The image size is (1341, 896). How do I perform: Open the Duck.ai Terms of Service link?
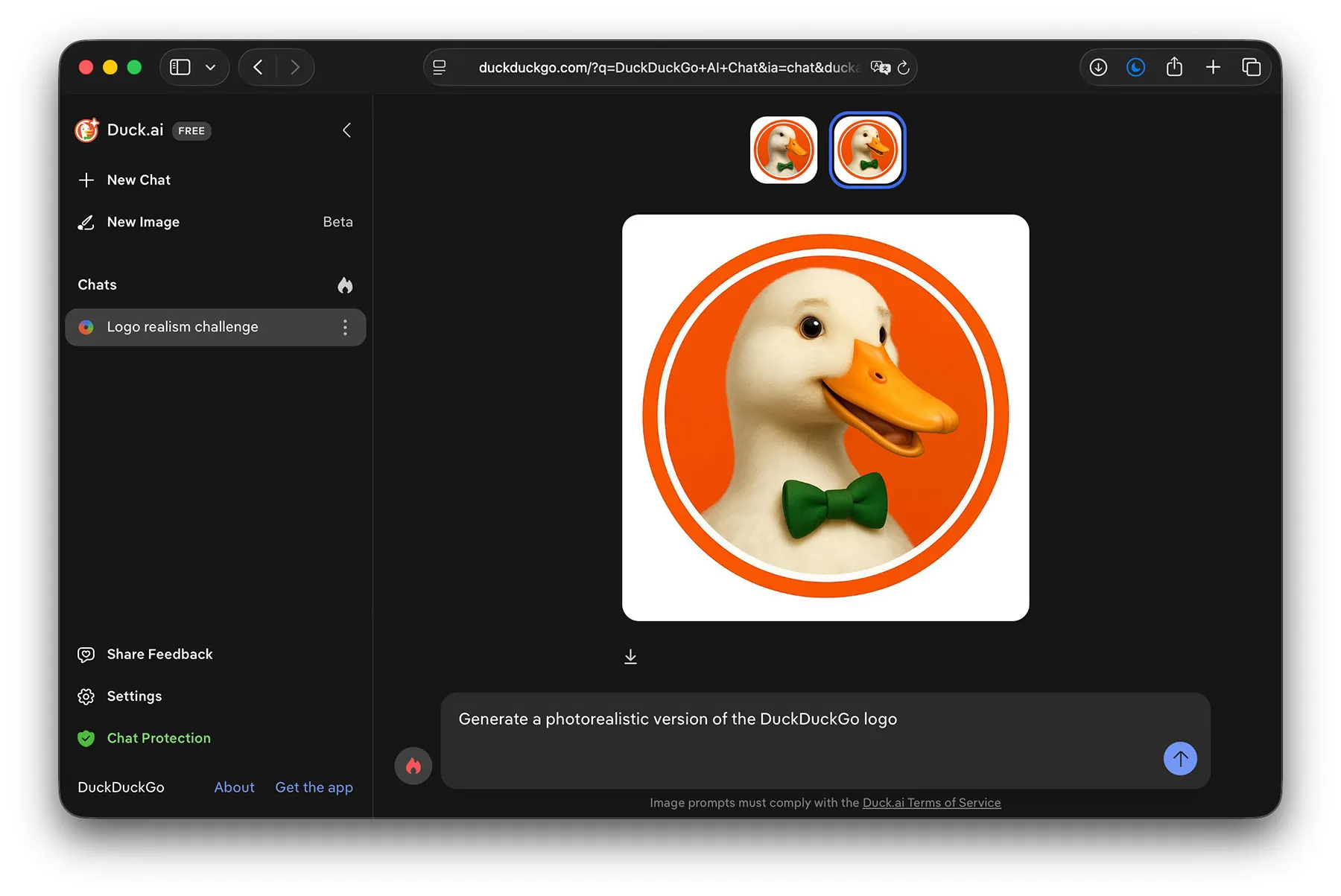click(931, 803)
